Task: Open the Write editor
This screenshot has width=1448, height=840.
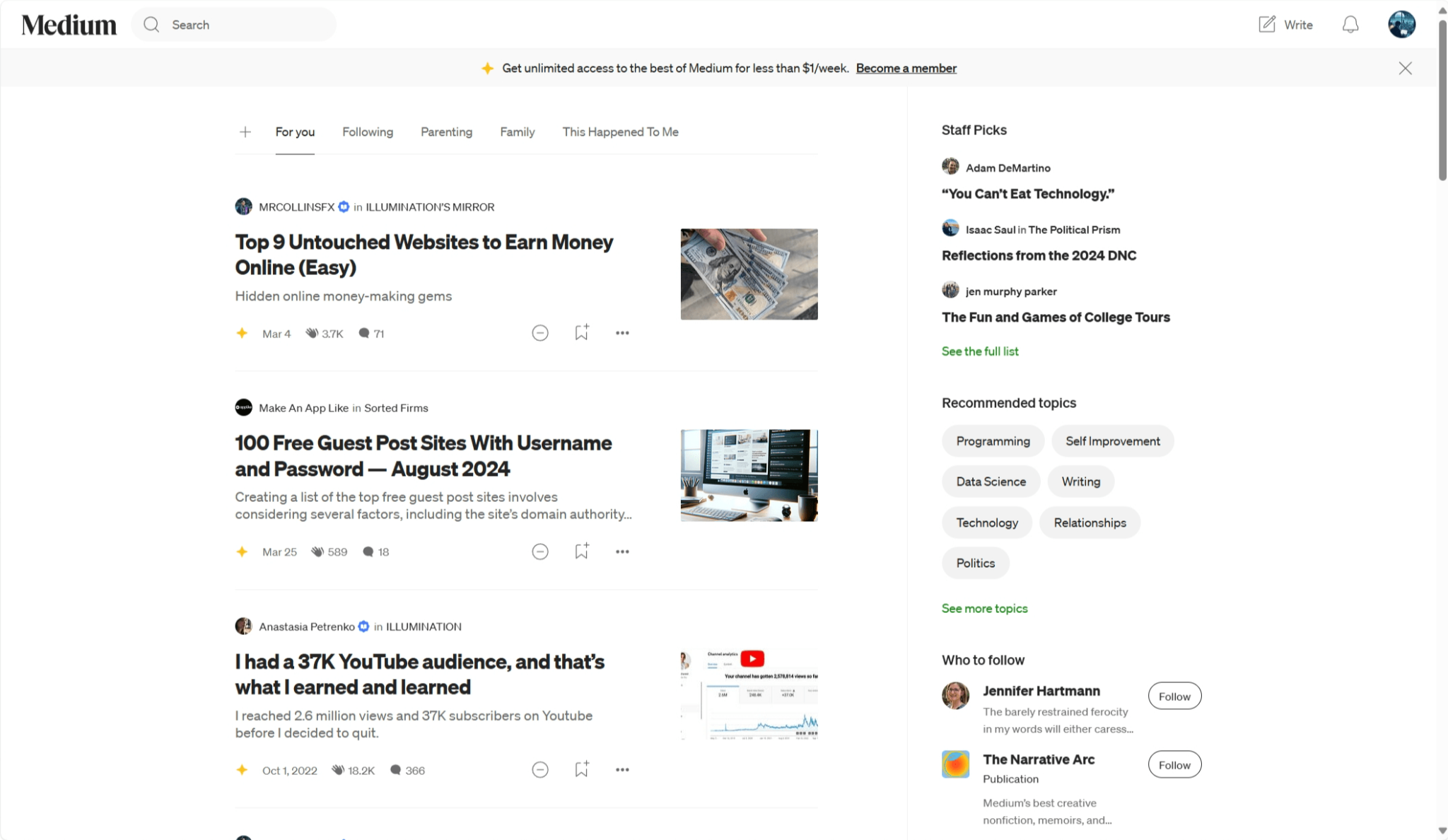Action: [x=1285, y=24]
